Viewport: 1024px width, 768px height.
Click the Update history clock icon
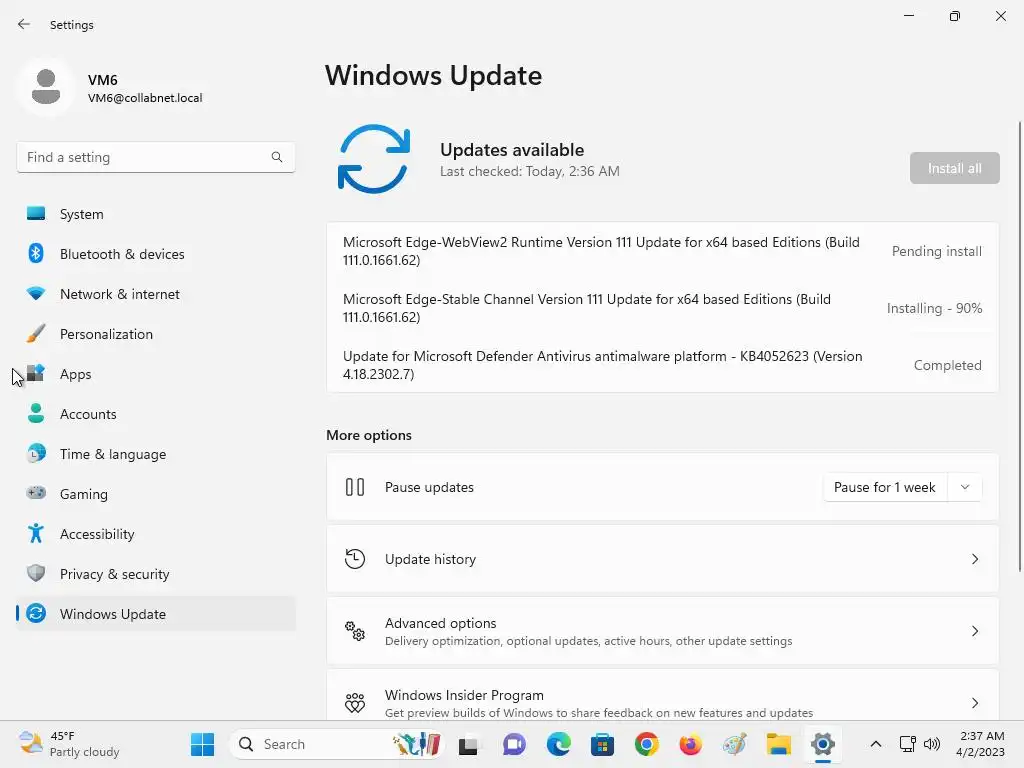click(x=355, y=559)
